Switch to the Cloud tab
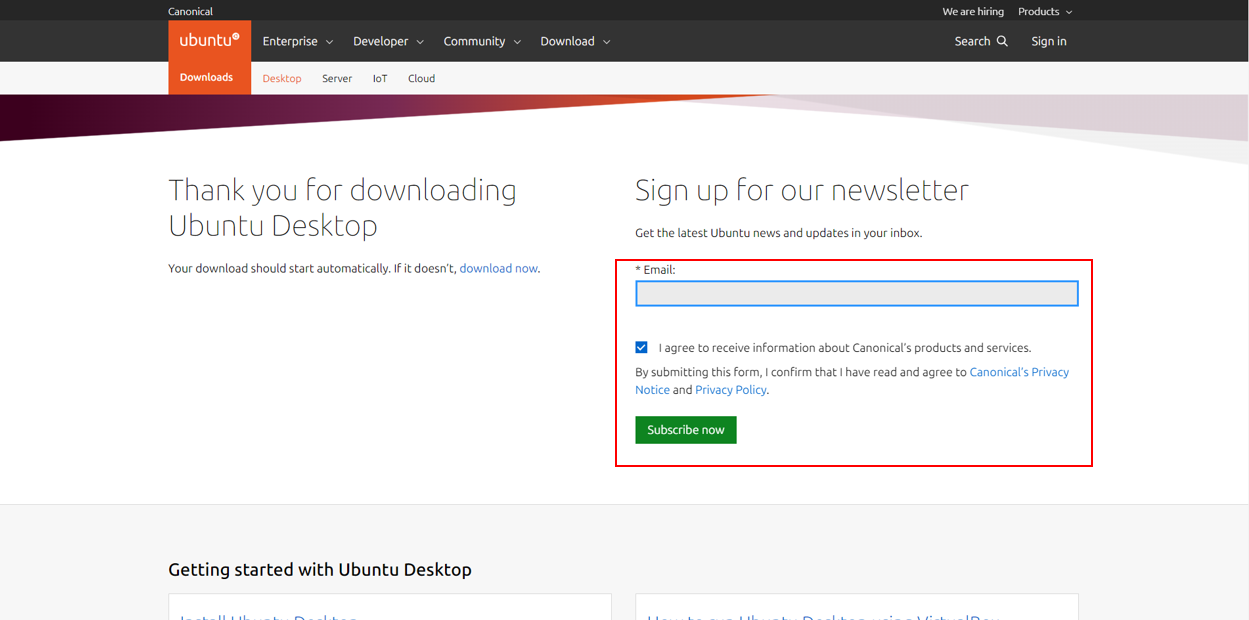Image resolution: width=1249 pixels, height=620 pixels. point(421,78)
